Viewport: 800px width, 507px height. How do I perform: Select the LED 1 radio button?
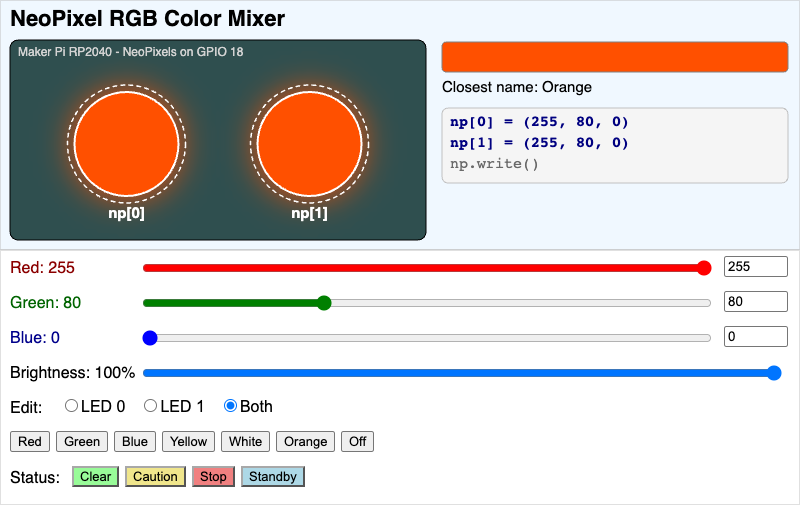pyautogui.click(x=151, y=406)
